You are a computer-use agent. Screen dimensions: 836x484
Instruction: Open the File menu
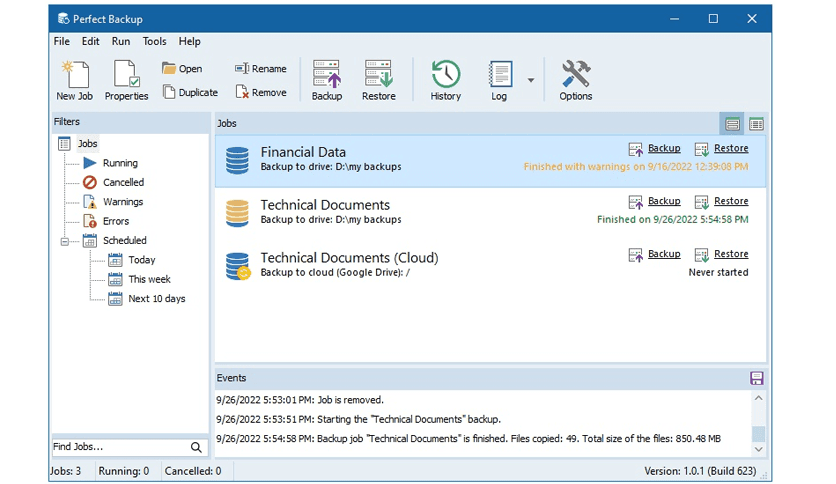coord(61,41)
